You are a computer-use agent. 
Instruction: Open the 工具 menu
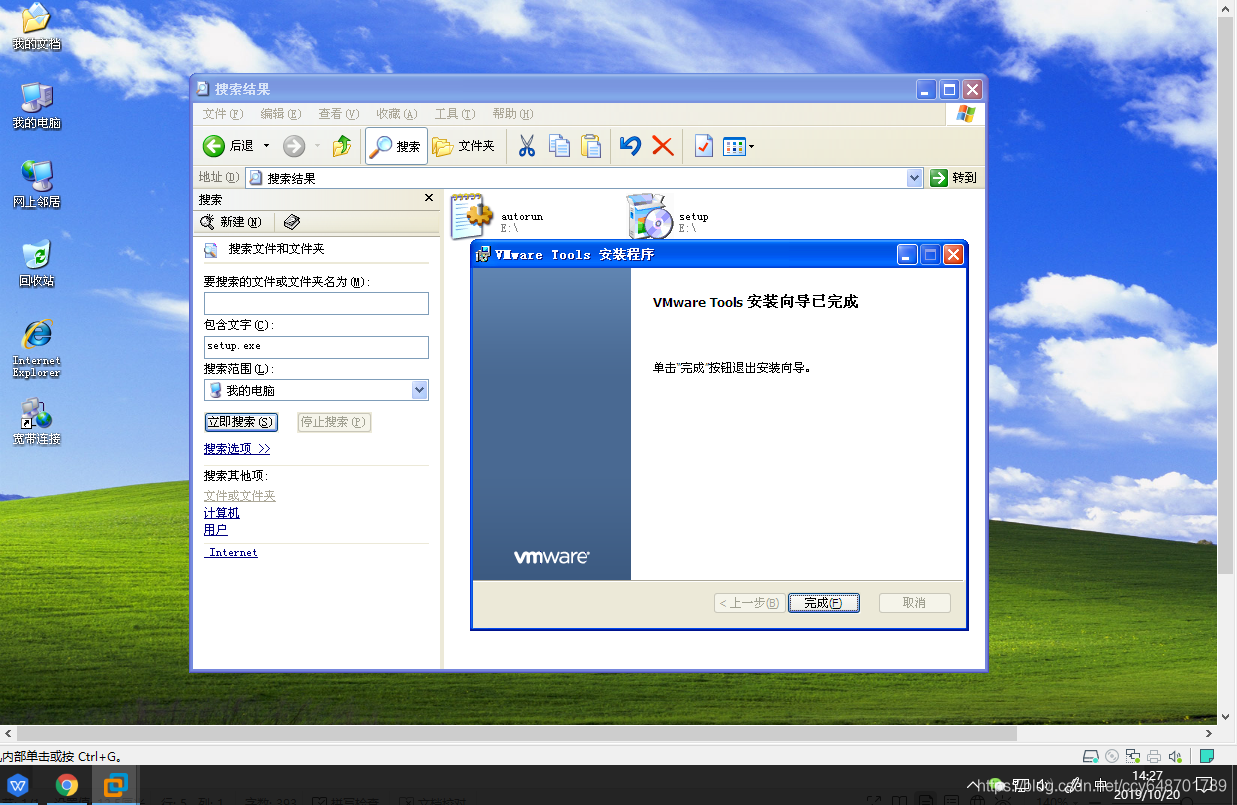454,114
